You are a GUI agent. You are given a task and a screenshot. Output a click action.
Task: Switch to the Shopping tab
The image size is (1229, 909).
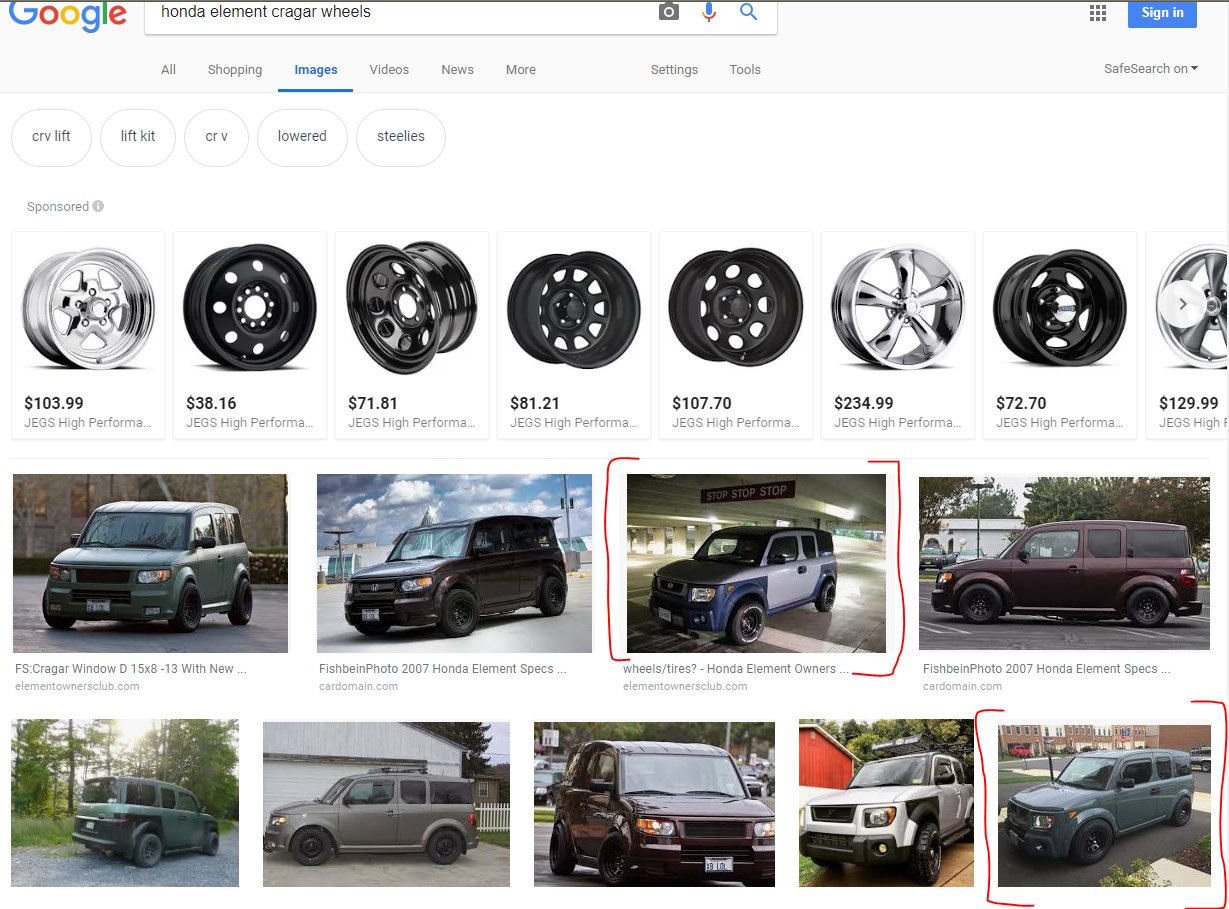[x=235, y=70]
